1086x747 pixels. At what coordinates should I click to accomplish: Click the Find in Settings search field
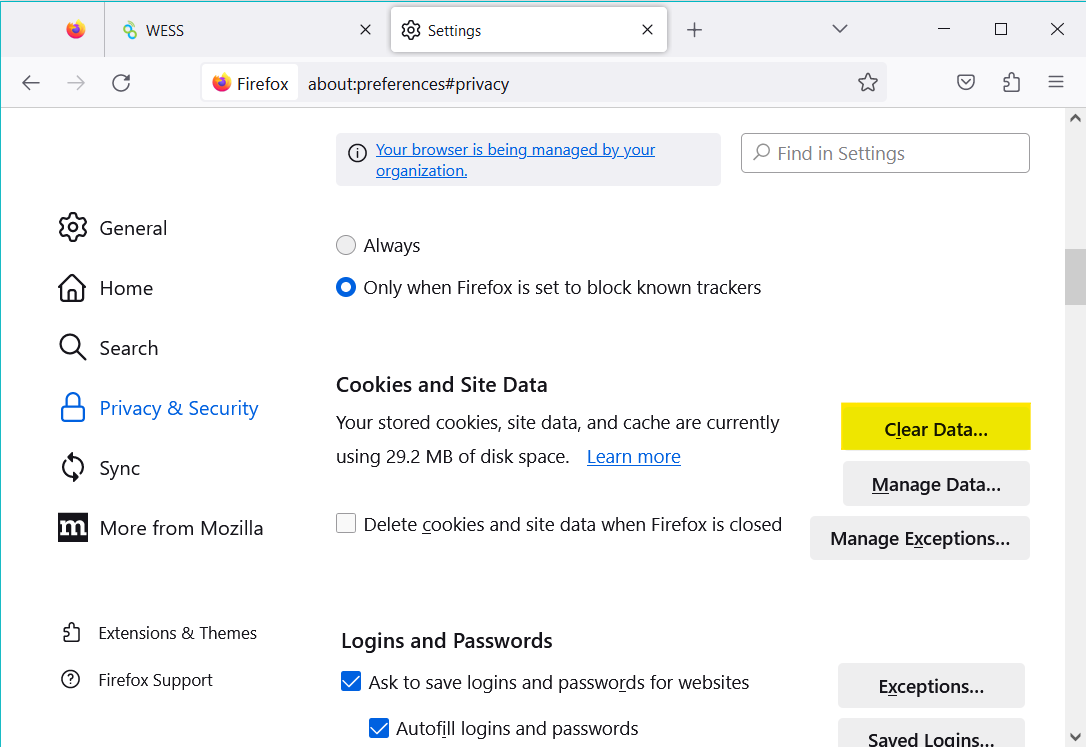[x=885, y=153]
